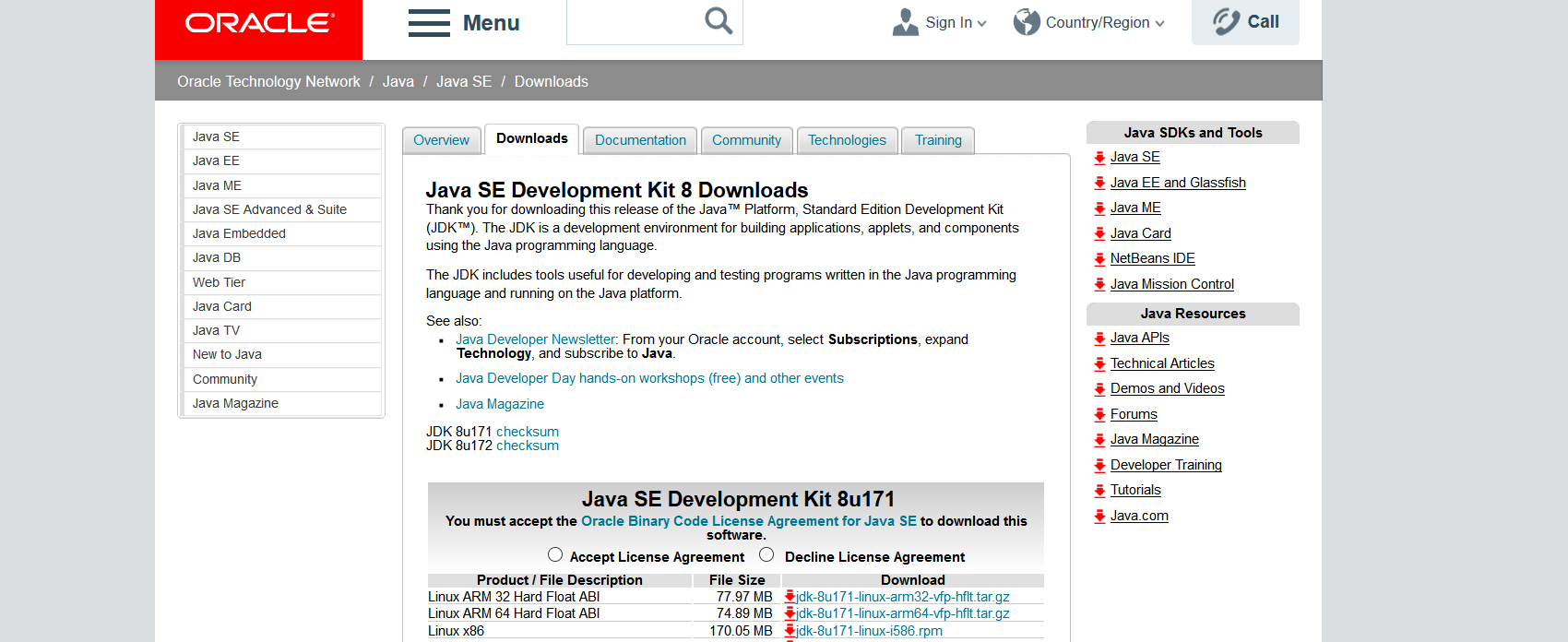Click the Oracle logo
The width and height of the screenshot is (1568, 642).
pyautogui.click(x=259, y=23)
